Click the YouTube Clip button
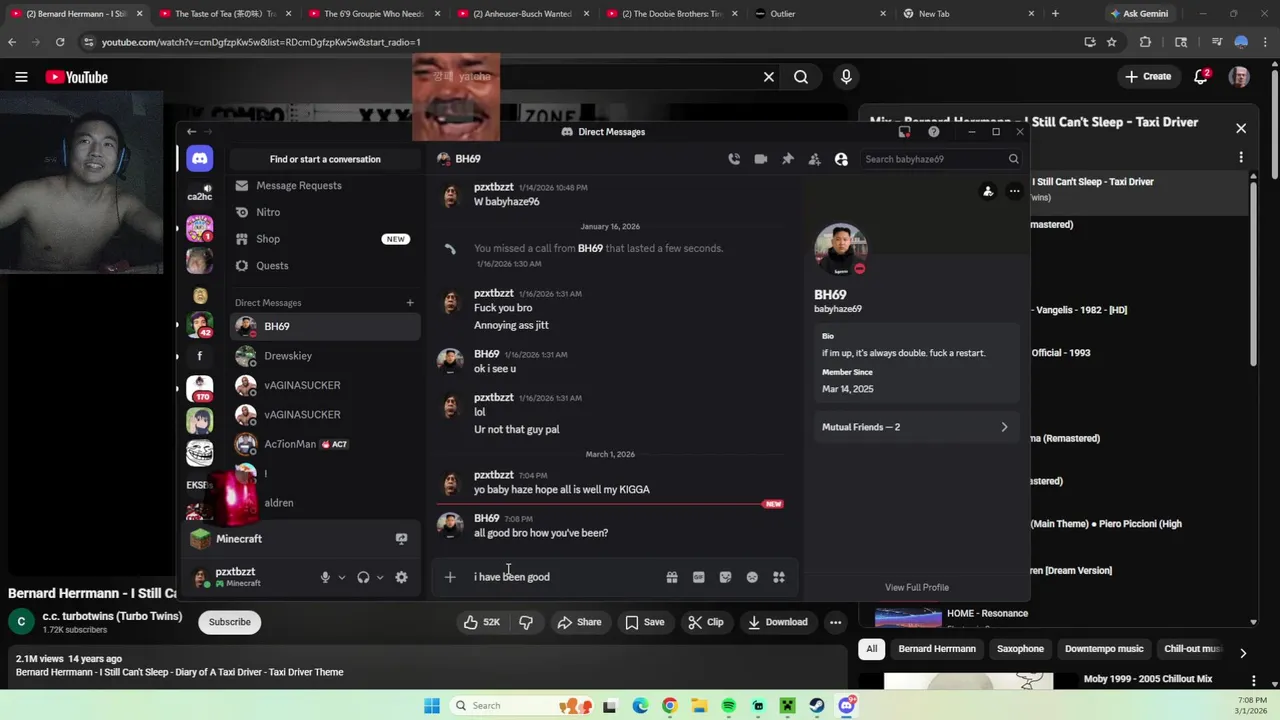 705,622
